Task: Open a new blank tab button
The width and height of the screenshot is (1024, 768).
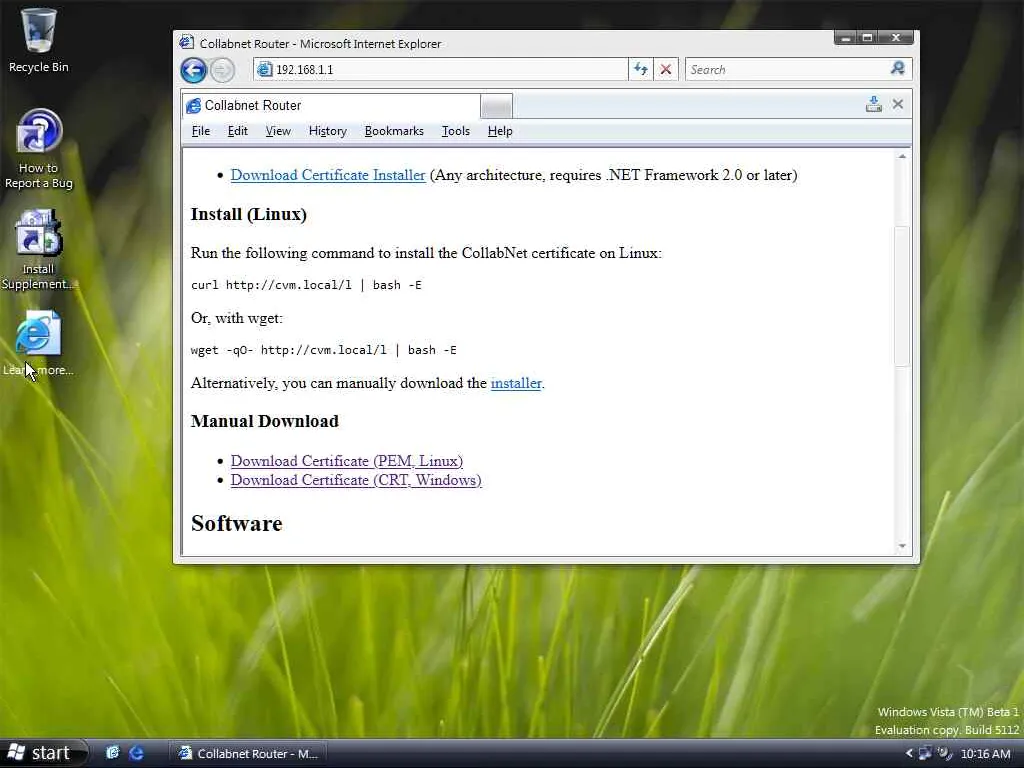Action: (496, 106)
